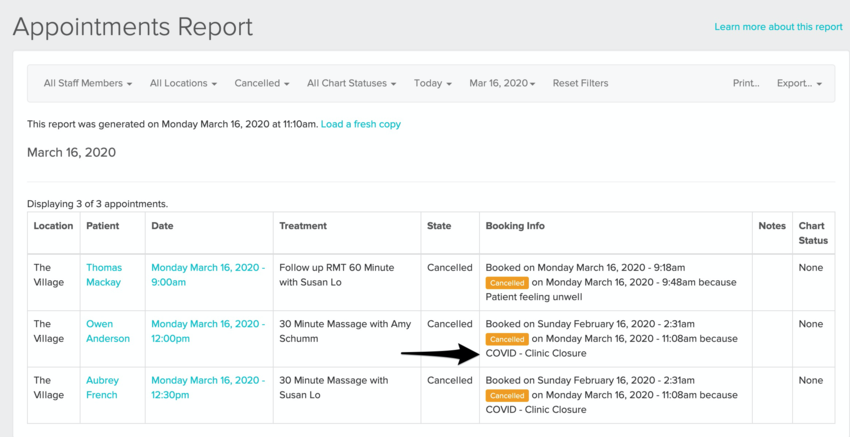This screenshot has height=437, width=850.
Task: Open the Monday March 16 12:30pm appointment
Action: click(x=208, y=387)
